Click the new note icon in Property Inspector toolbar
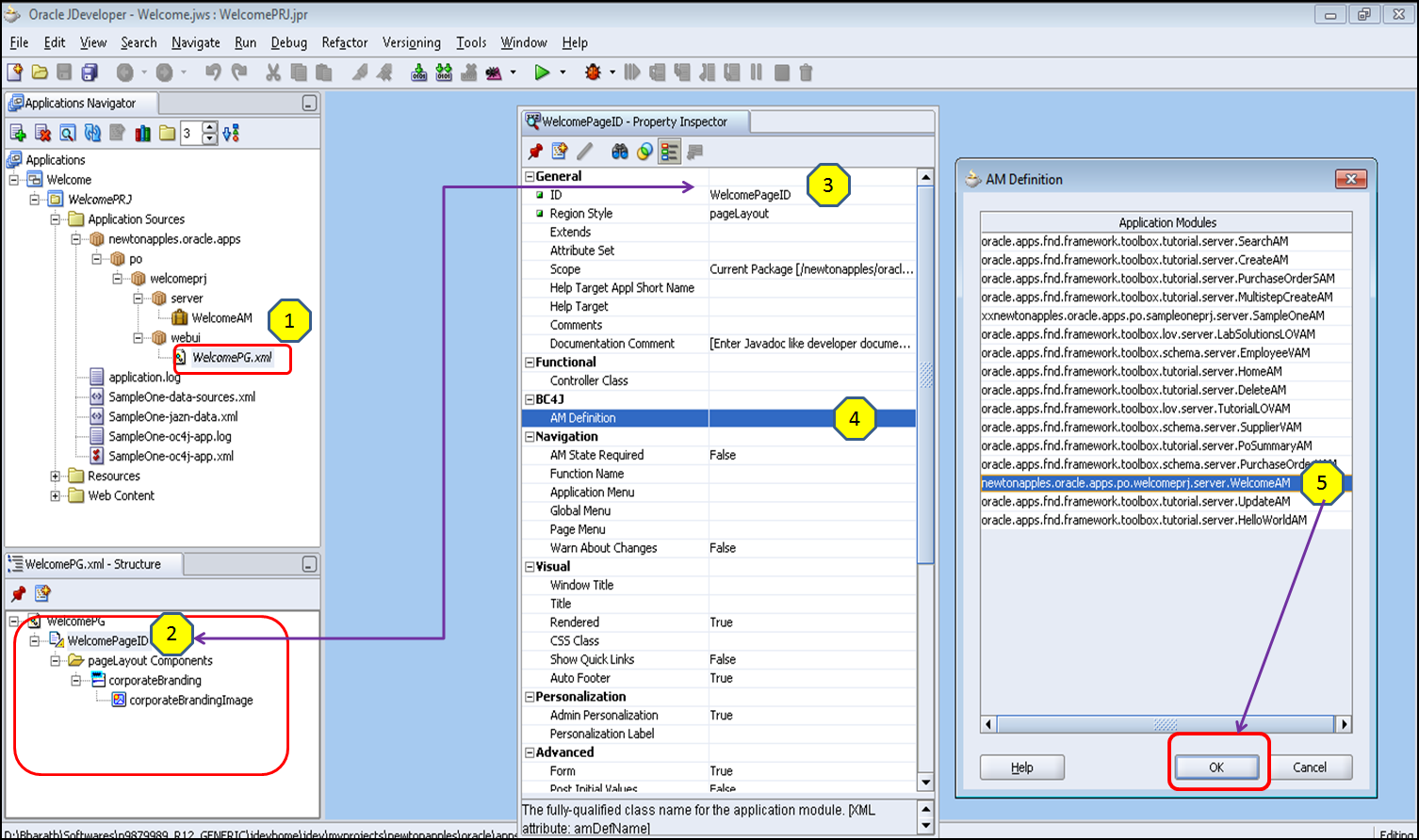This screenshot has width=1419, height=840. click(x=560, y=152)
